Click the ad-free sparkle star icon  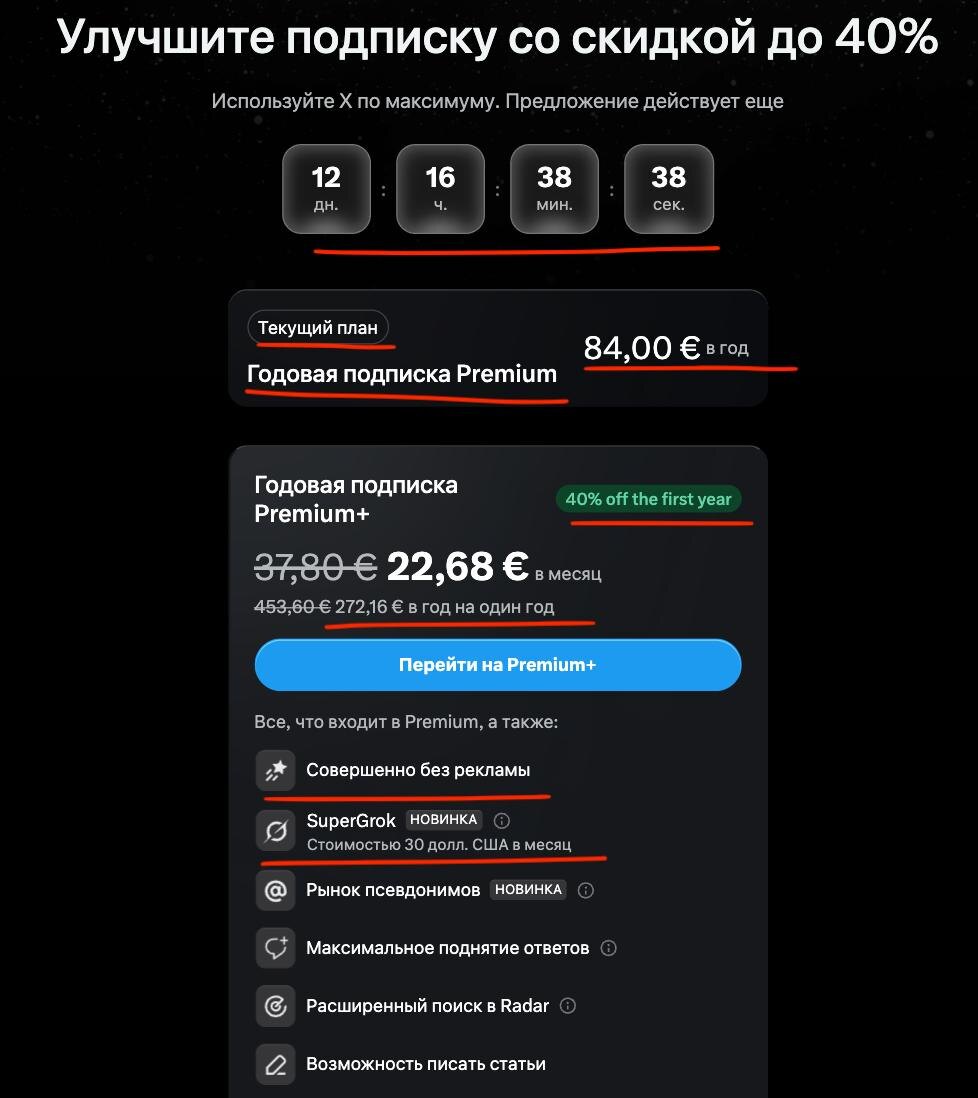pos(275,770)
